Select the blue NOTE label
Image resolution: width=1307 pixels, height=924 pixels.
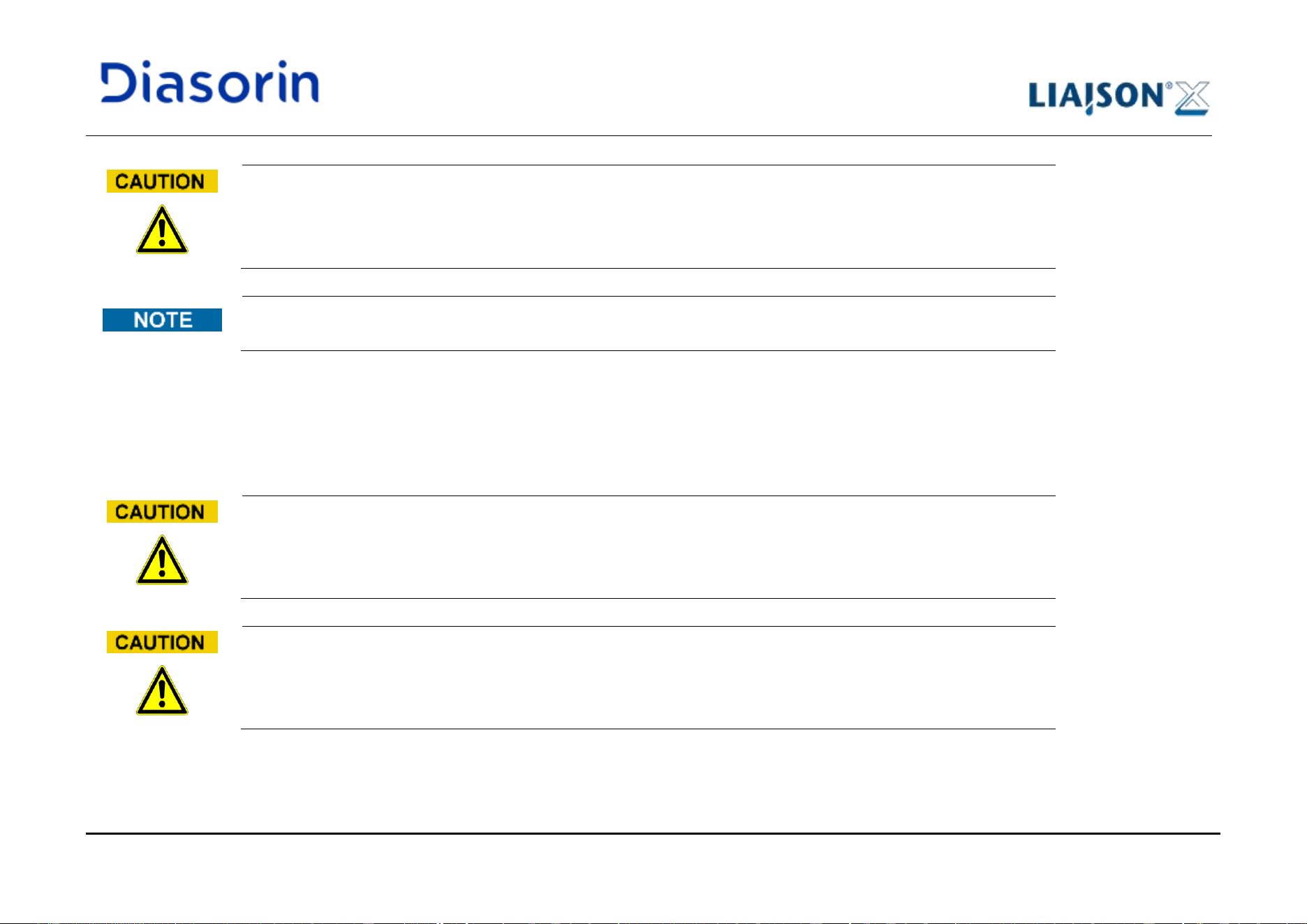[162, 320]
